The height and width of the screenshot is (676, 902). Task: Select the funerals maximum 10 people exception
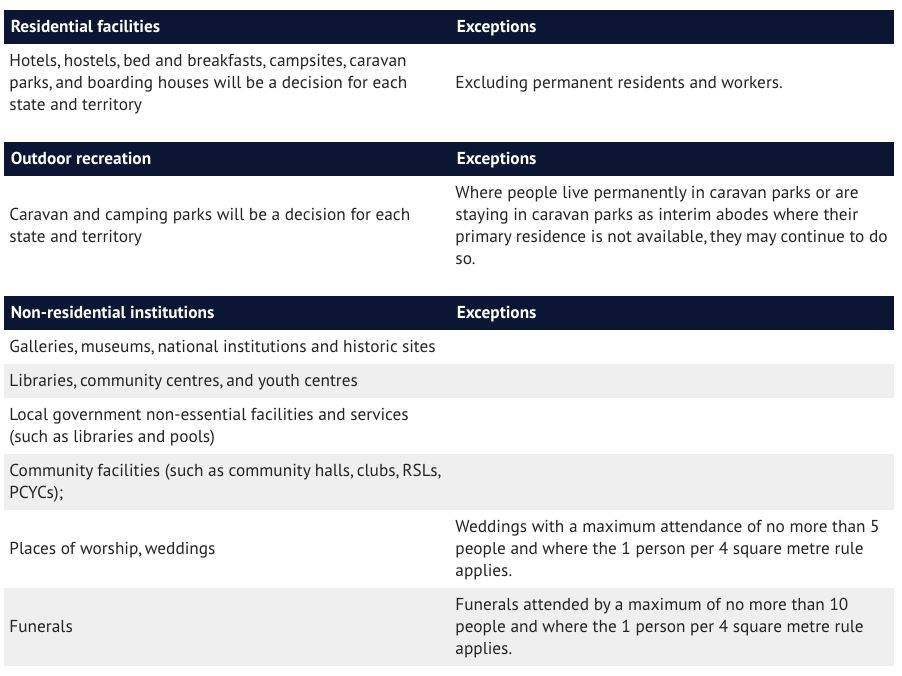666,626
